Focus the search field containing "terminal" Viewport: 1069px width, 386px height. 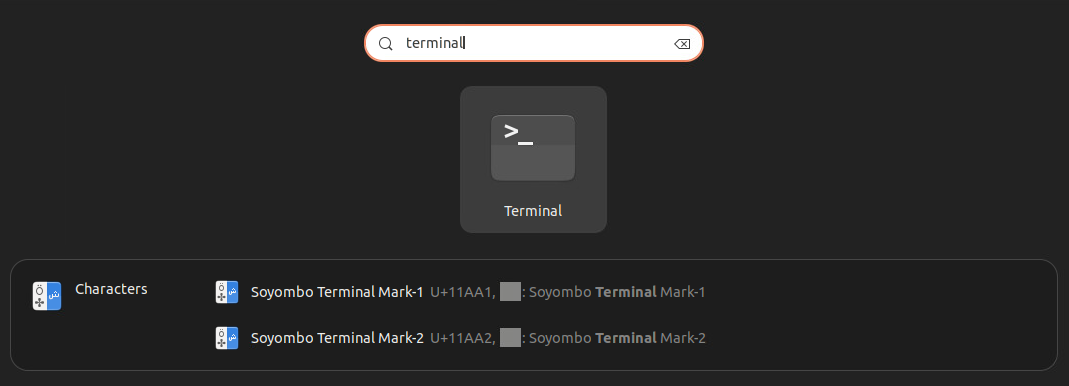tap(534, 43)
